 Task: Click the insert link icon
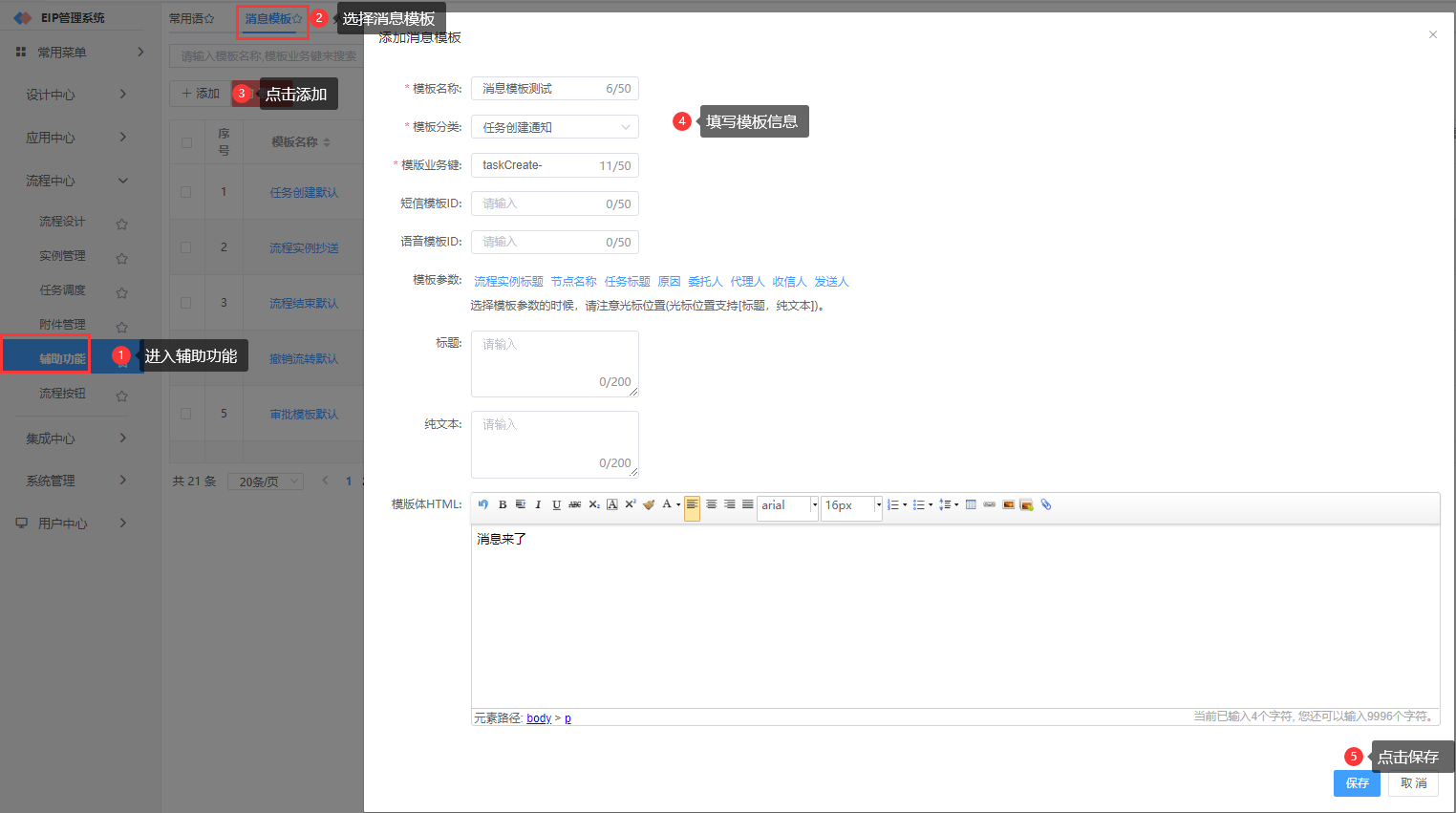[990, 504]
